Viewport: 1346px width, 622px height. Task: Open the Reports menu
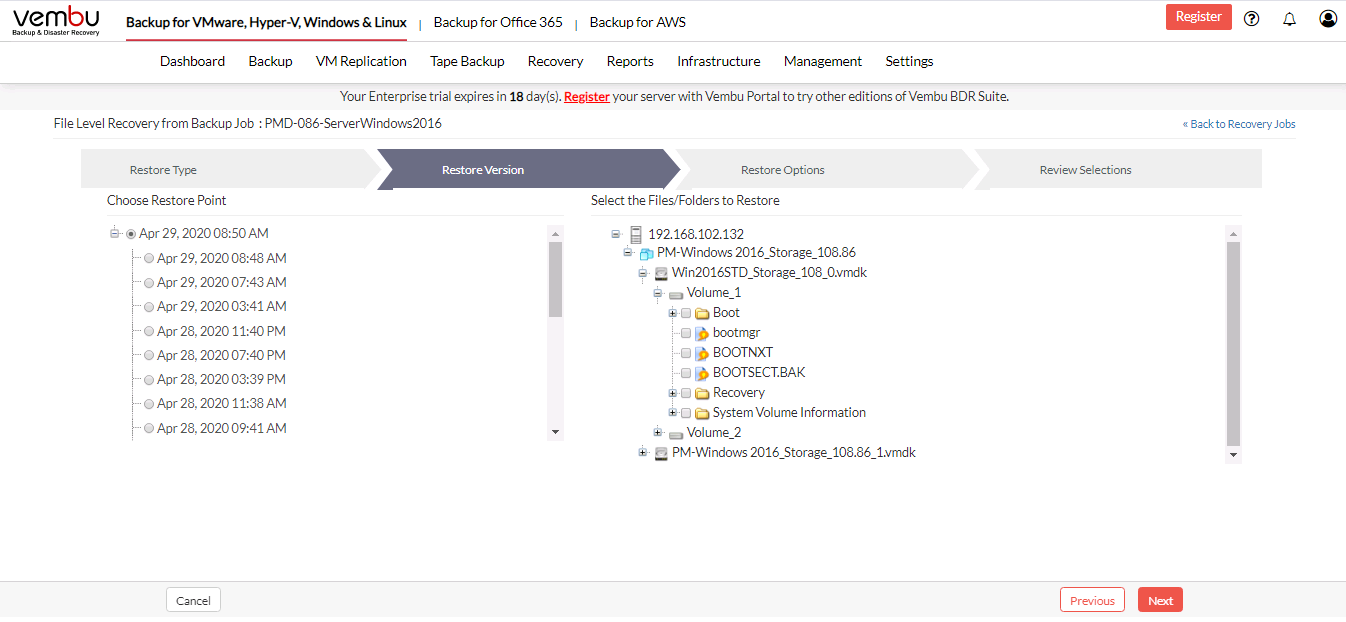tap(630, 61)
